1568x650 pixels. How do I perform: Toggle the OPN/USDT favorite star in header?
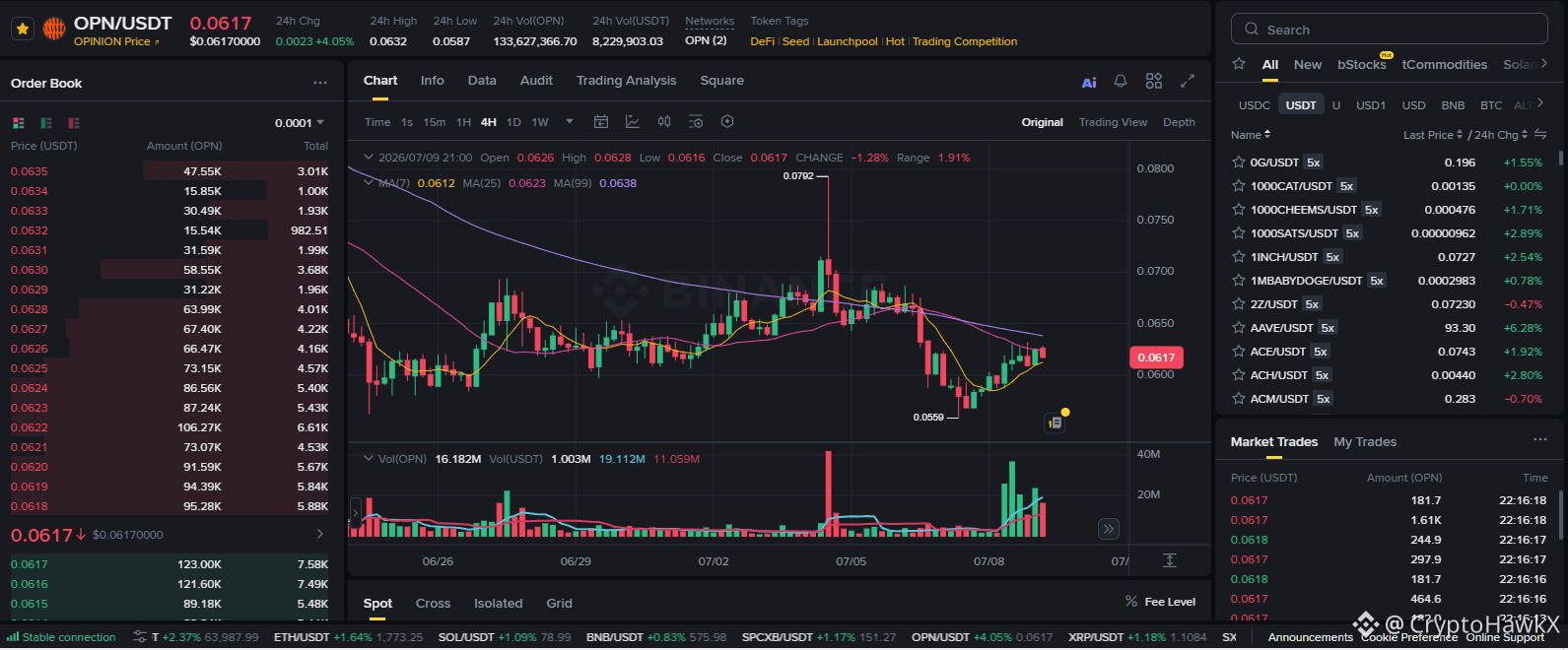tap(23, 29)
